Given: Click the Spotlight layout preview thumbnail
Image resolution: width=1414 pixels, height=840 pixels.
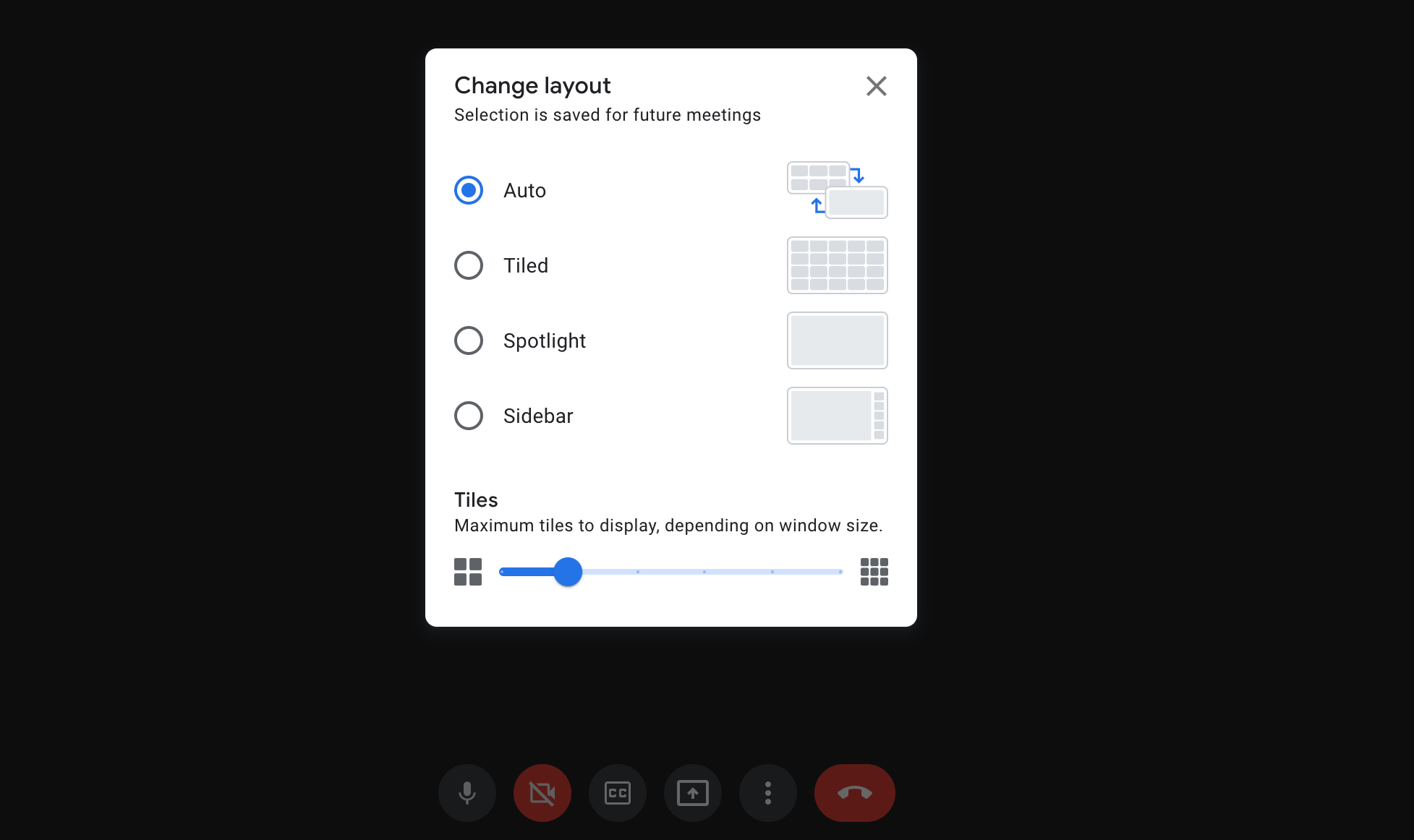Looking at the screenshot, I should pyautogui.click(x=837, y=340).
